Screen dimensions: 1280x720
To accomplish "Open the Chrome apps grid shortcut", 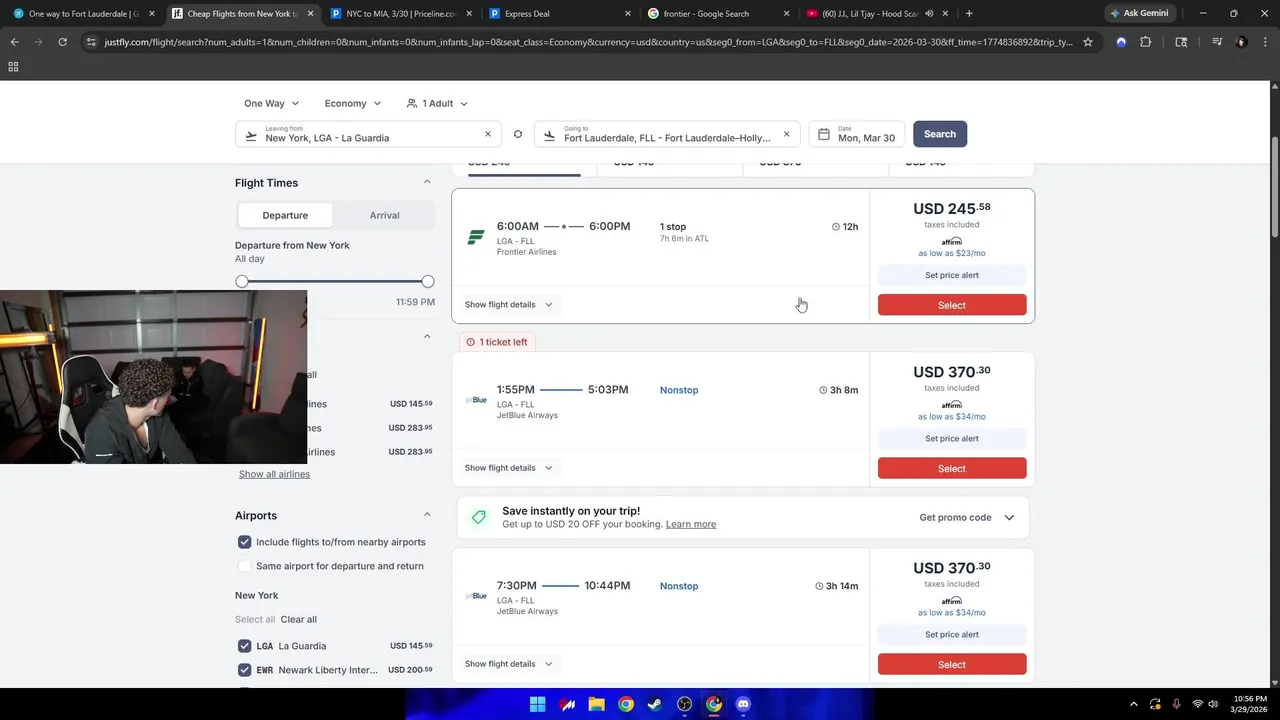I will [x=13, y=66].
